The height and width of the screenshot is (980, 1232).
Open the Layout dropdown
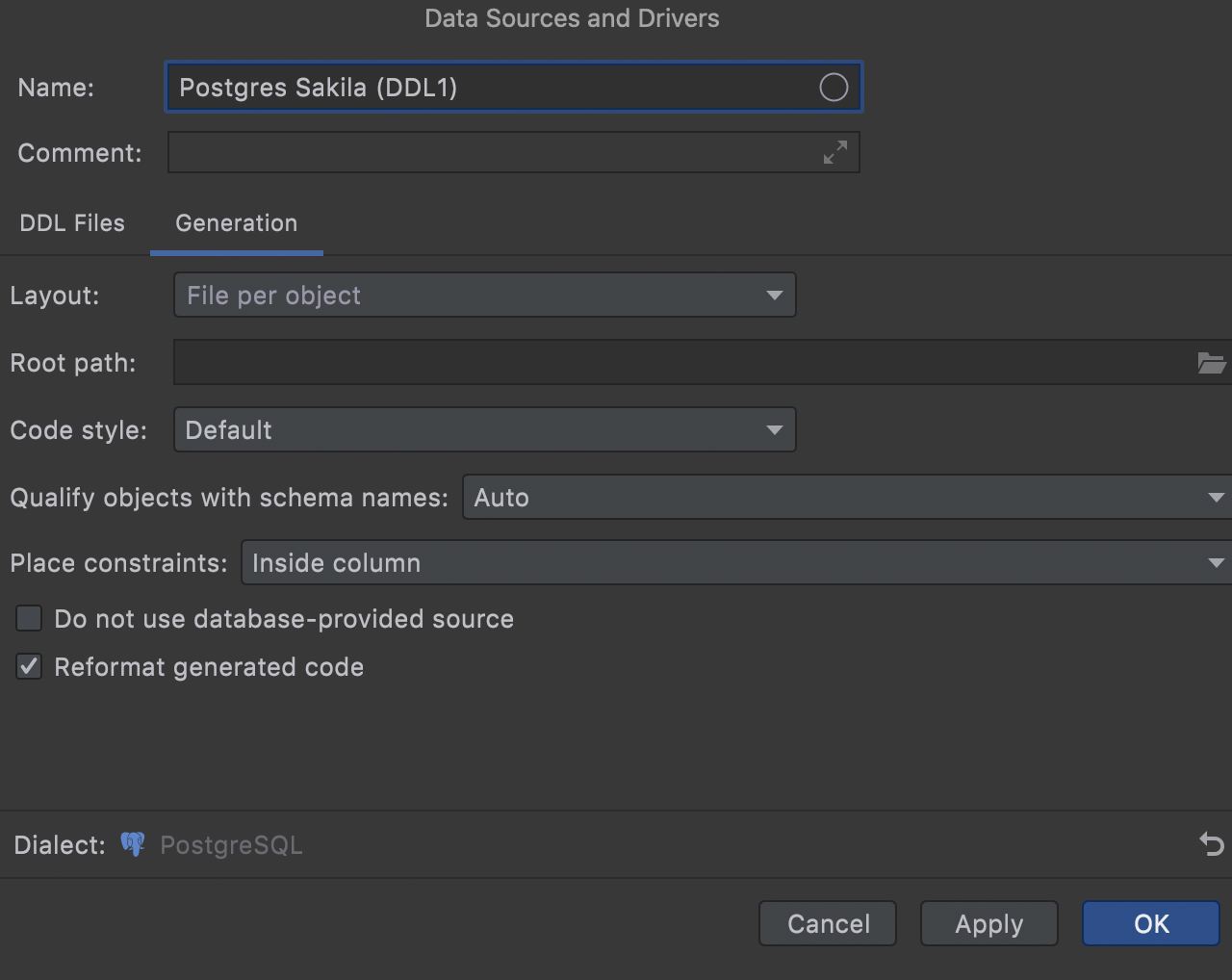tap(484, 296)
